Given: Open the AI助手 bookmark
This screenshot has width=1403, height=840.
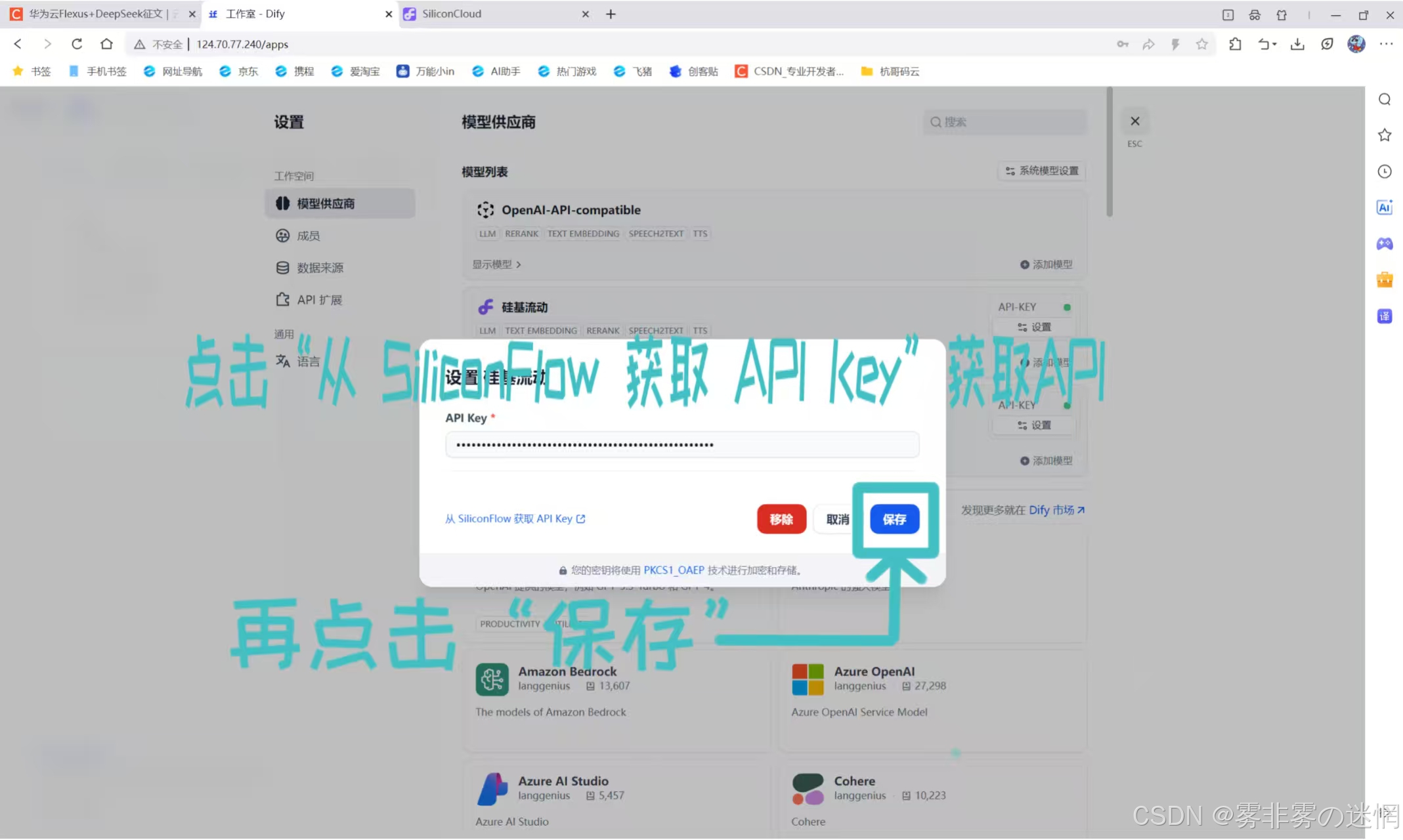Looking at the screenshot, I should click(x=496, y=71).
